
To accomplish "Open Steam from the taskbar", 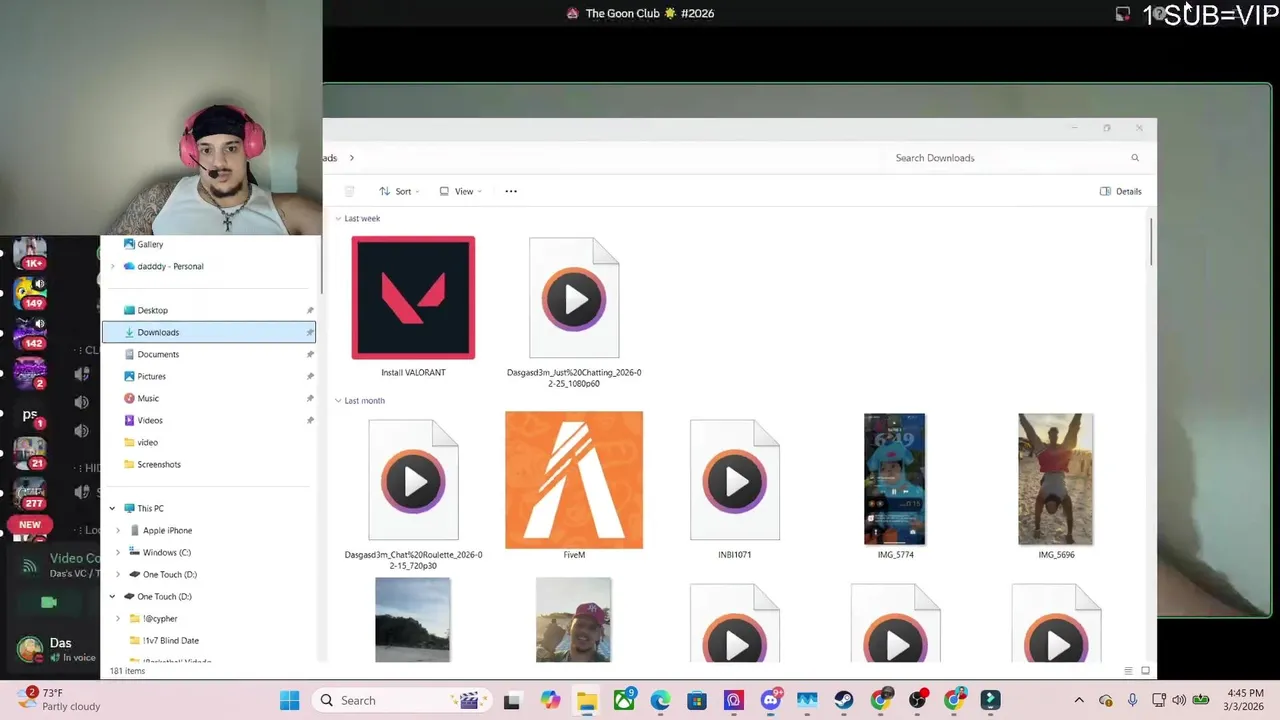I will (844, 700).
